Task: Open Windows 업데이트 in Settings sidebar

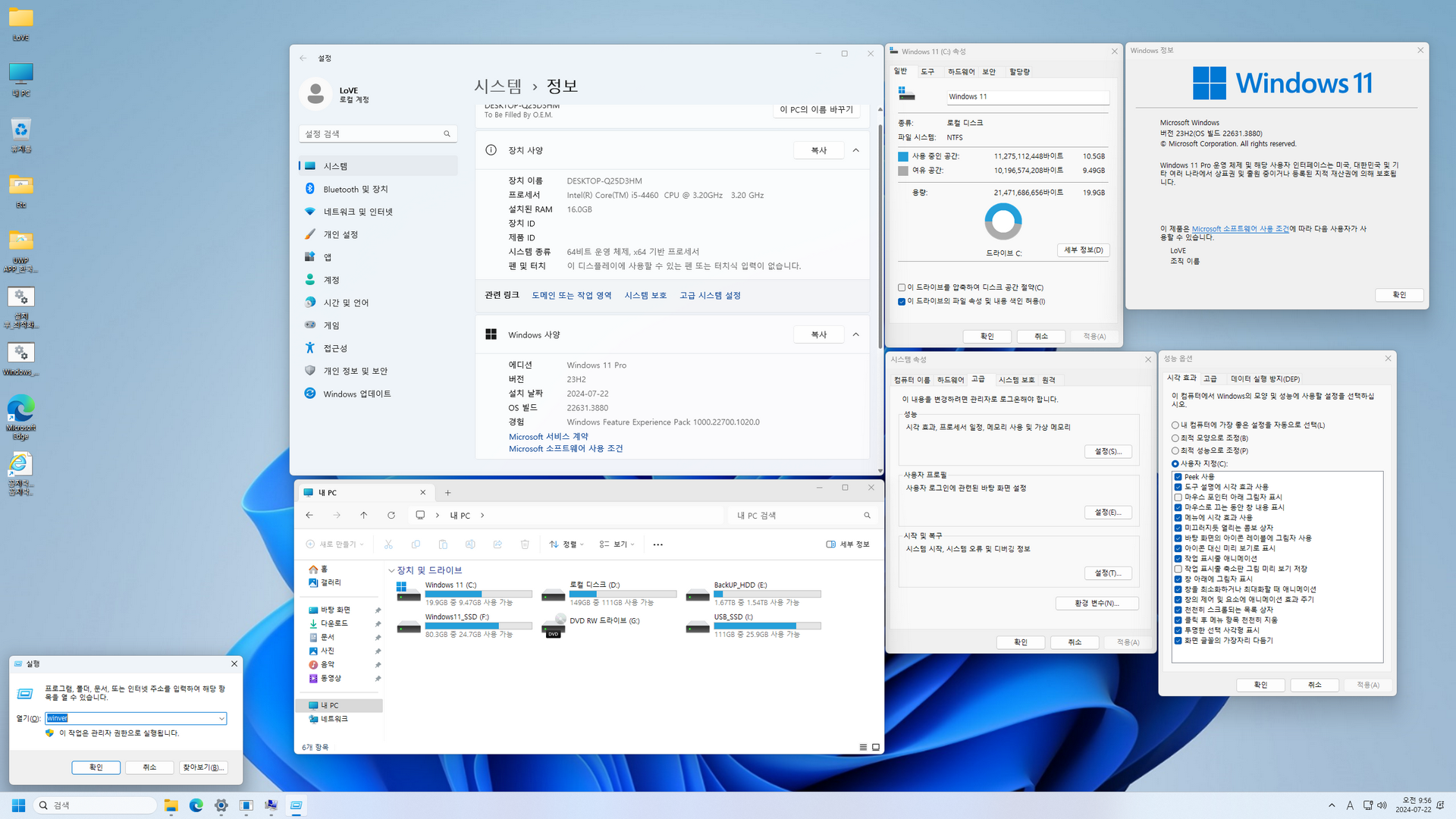Action: tap(356, 394)
